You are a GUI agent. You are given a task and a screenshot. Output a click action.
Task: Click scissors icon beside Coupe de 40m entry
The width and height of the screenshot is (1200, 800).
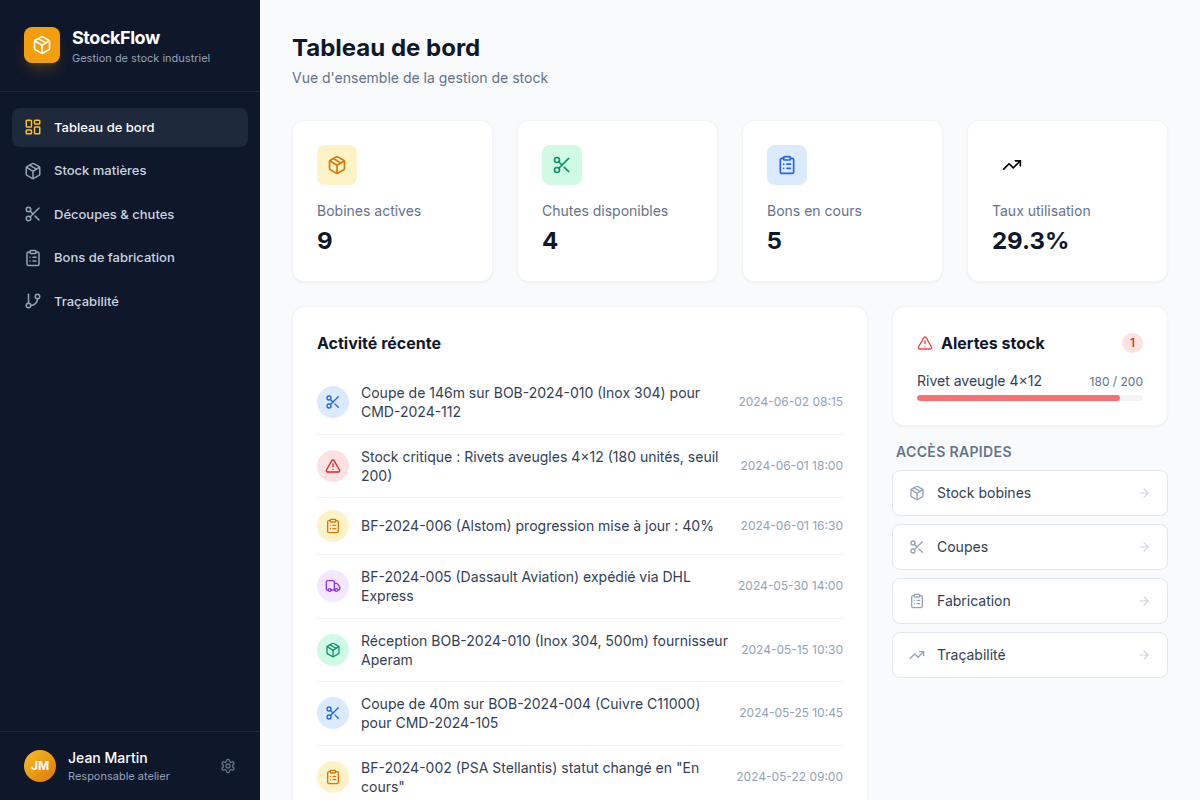click(333, 713)
